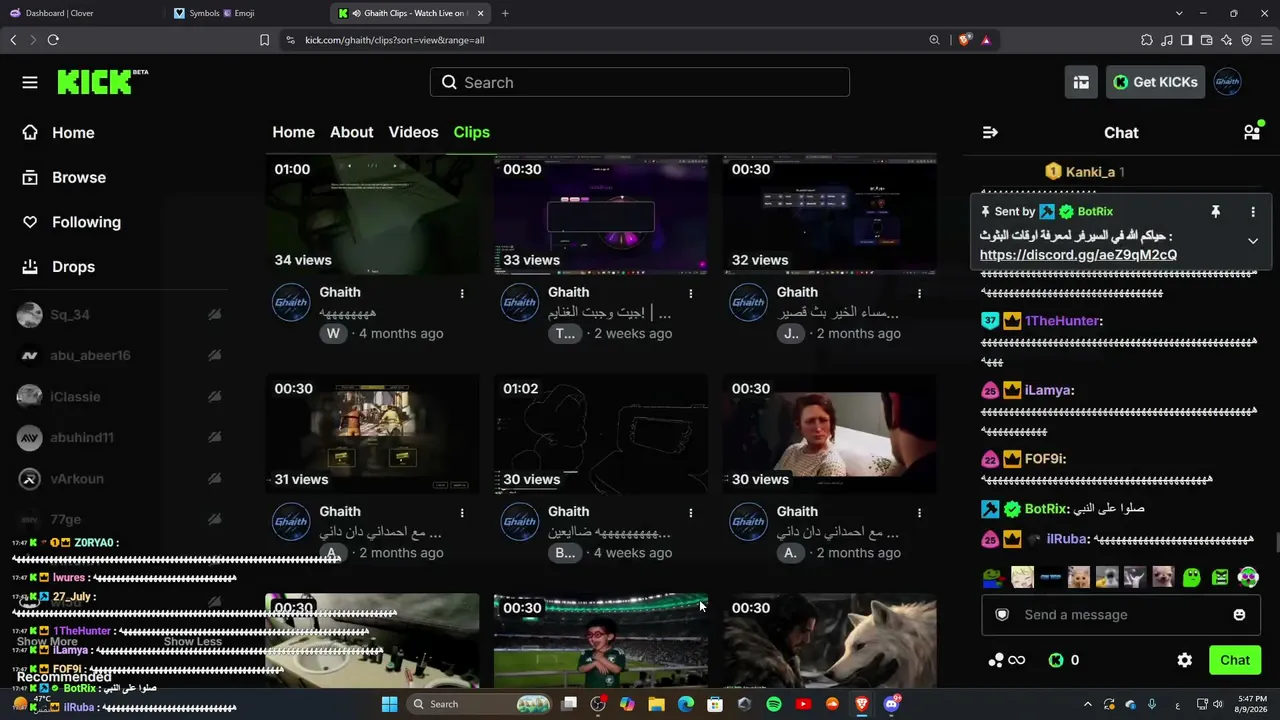Open options for the 34 views clip
Viewport: 1280px width, 720px height.
click(x=462, y=293)
